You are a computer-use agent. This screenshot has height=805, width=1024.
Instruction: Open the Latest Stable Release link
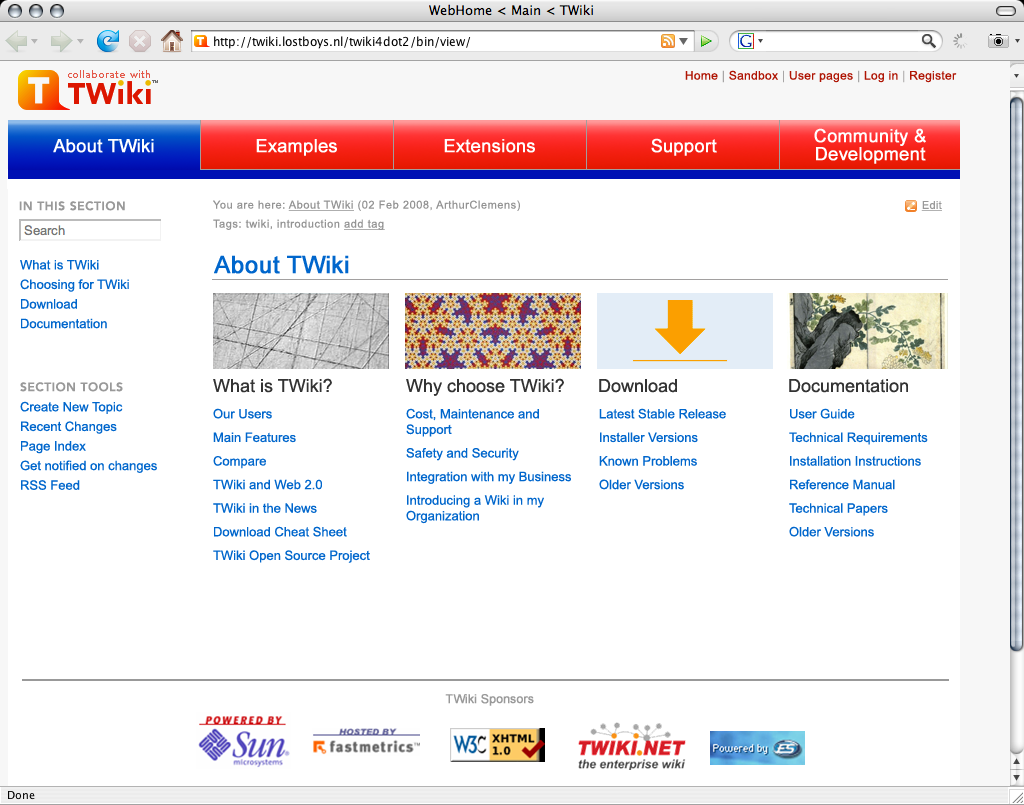click(662, 414)
